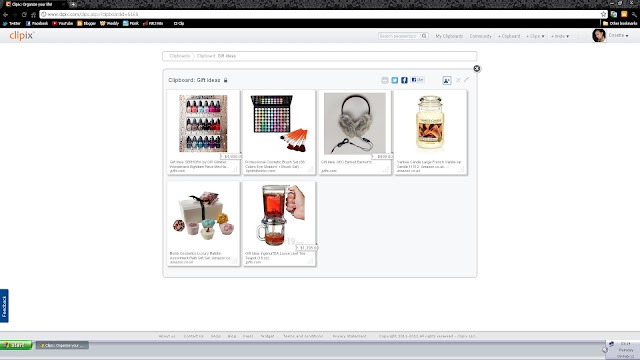Open the Cosette user dropdown
640x360 pixels.
tap(618, 36)
